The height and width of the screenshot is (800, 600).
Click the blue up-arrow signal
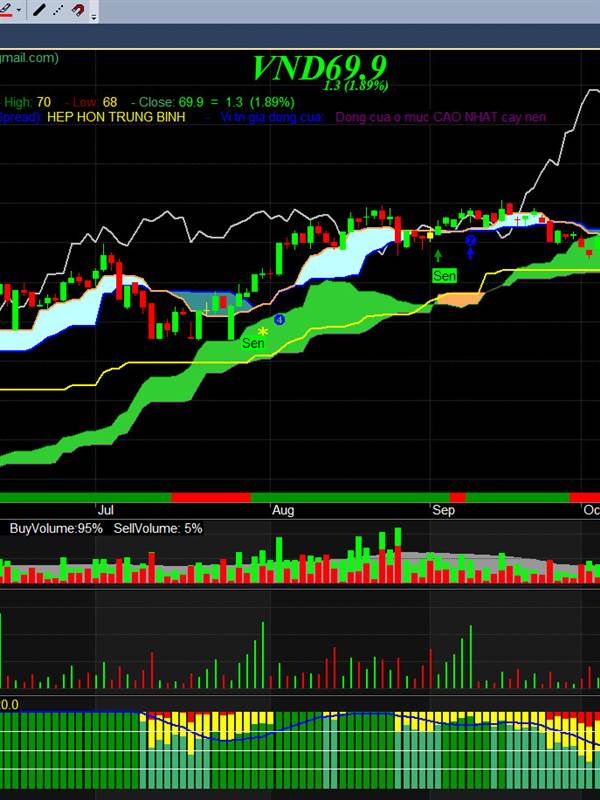470,253
